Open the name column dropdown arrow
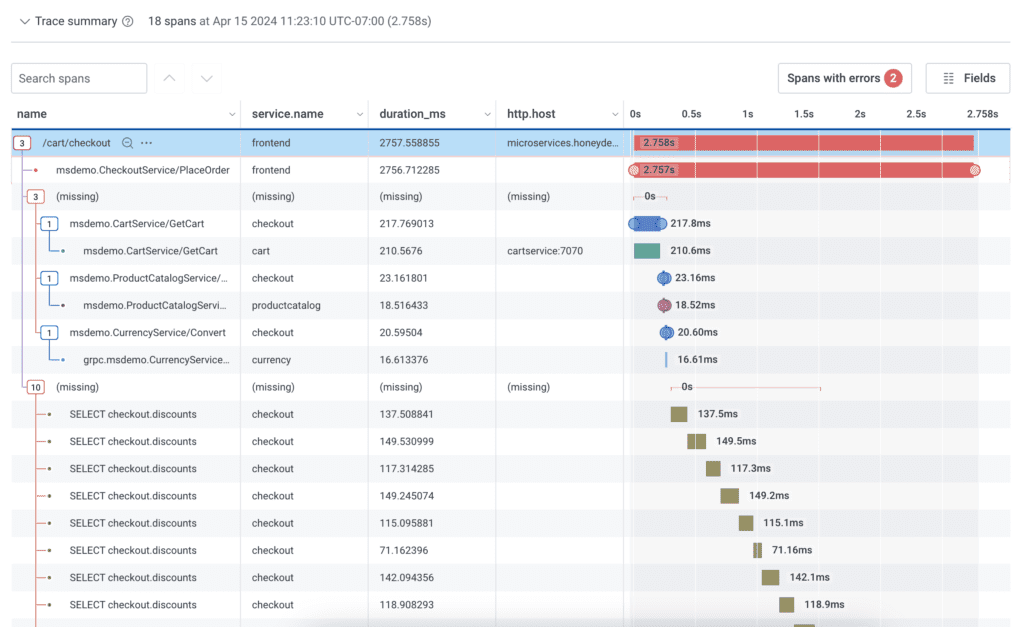 pyautogui.click(x=232, y=114)
